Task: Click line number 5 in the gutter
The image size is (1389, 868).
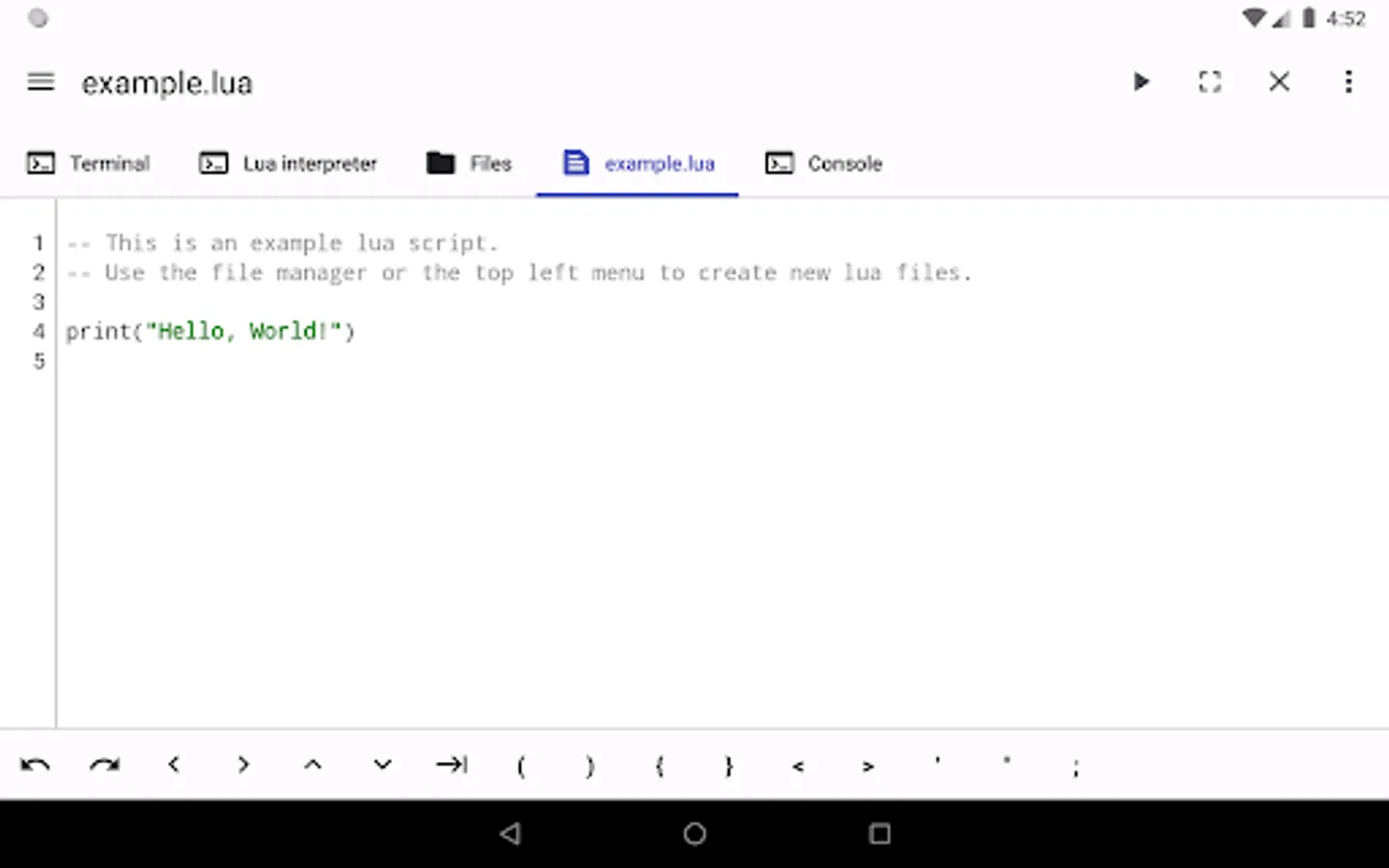Action: 39,362
